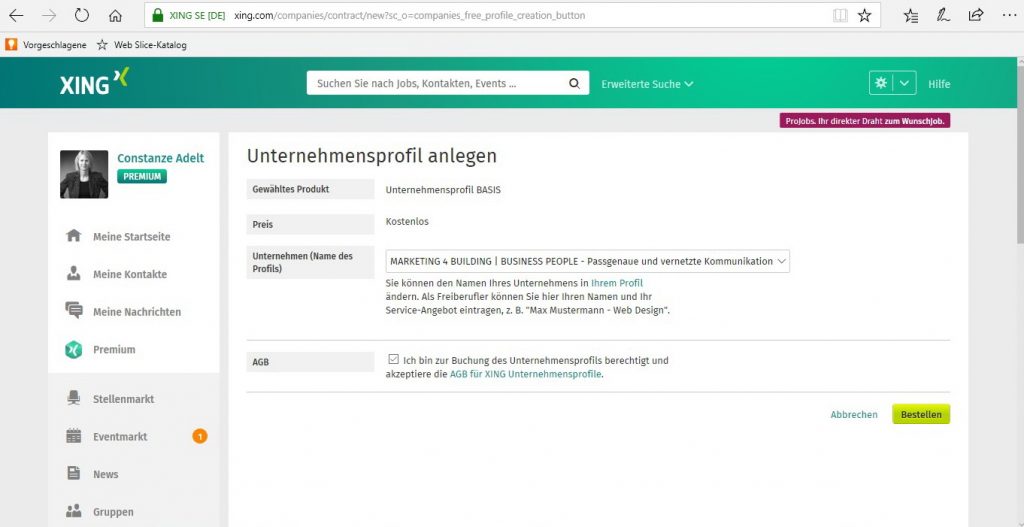Viewport: 1024px width, 527px height.
Task: Click the browser share icon
Action: point(976,16)
